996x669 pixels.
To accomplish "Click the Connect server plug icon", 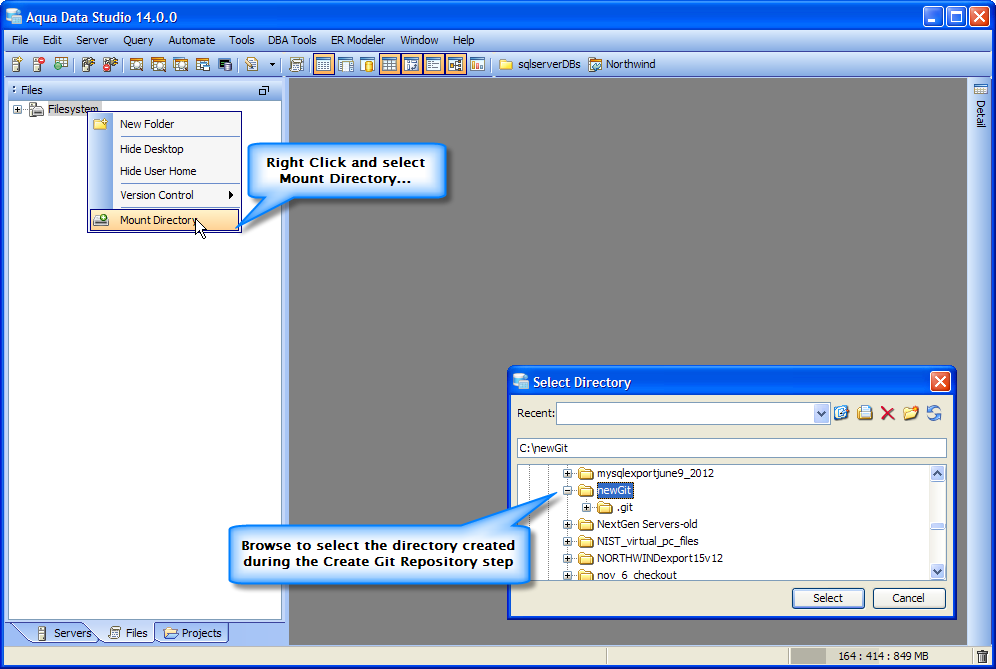I will click(88, 64).
